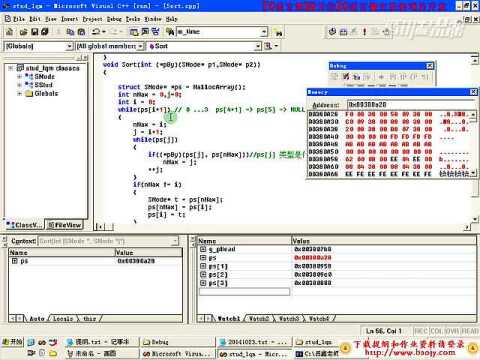
Task: Click the binoculars Search icon next to find box
Action: [278, 32]
